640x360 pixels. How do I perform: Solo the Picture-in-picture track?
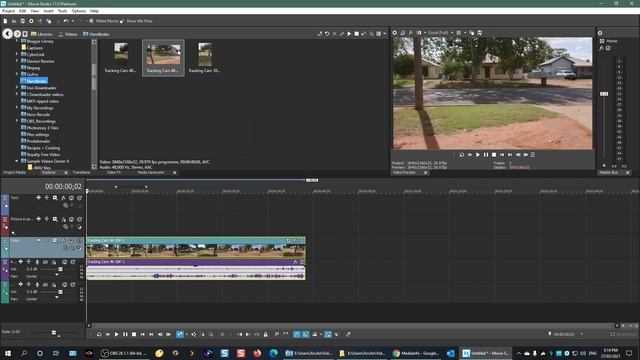[80, 219]
